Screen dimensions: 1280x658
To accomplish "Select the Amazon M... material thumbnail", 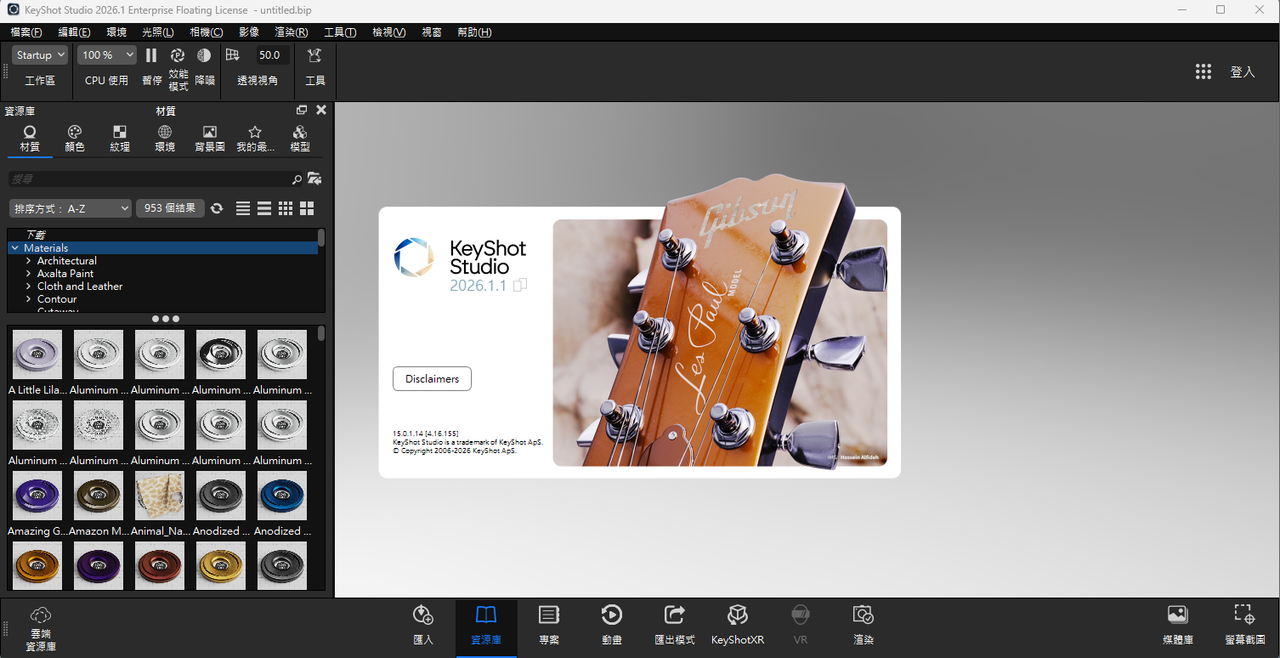I will point(98,495).
